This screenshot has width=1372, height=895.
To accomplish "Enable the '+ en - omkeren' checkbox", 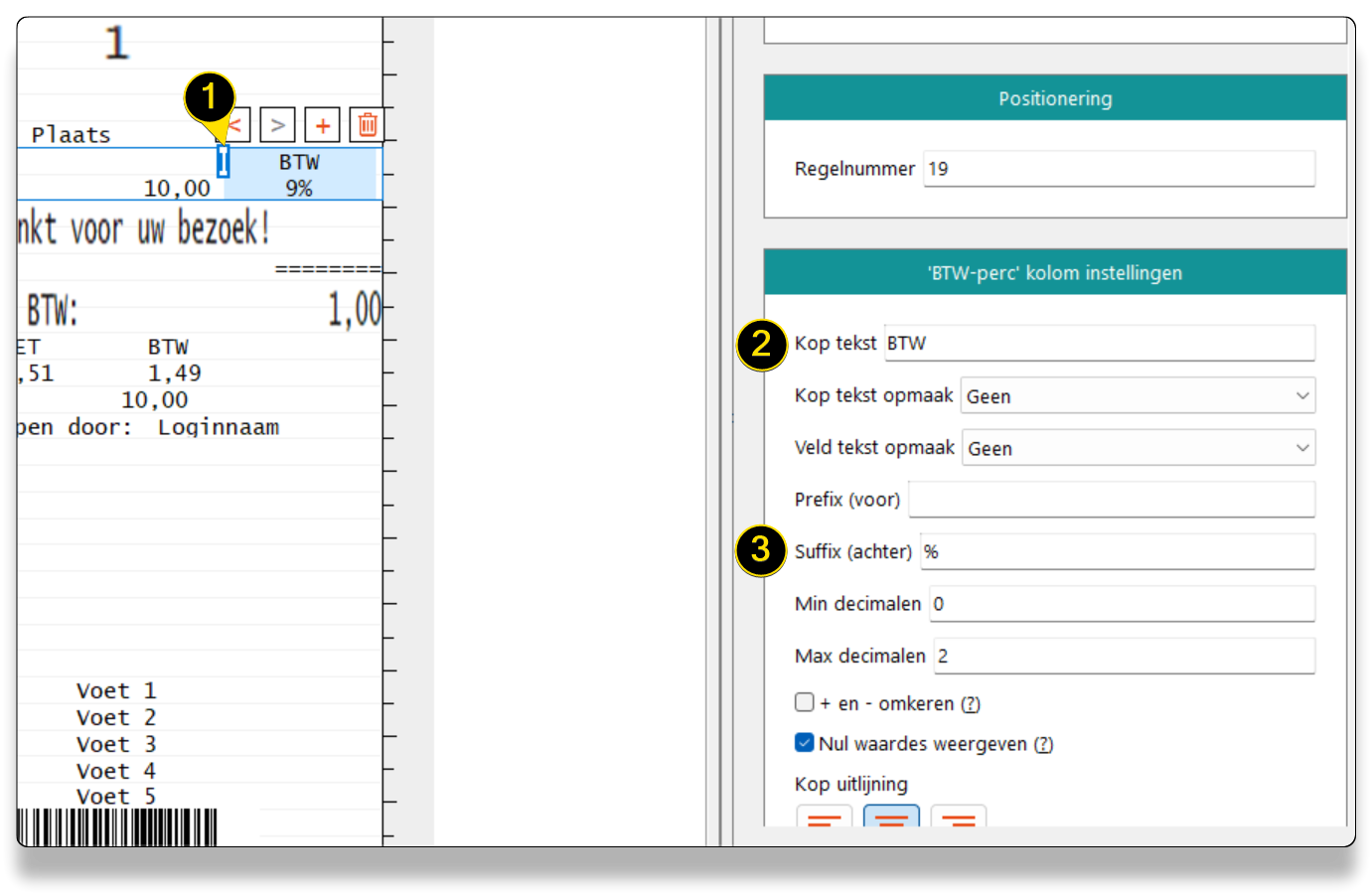I will [x=805, y=702].
